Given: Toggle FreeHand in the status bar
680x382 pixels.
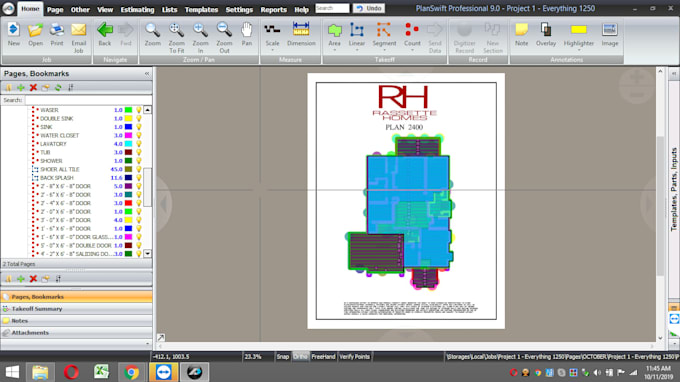Looking at the screenshot, I should (x=323, y=356).
